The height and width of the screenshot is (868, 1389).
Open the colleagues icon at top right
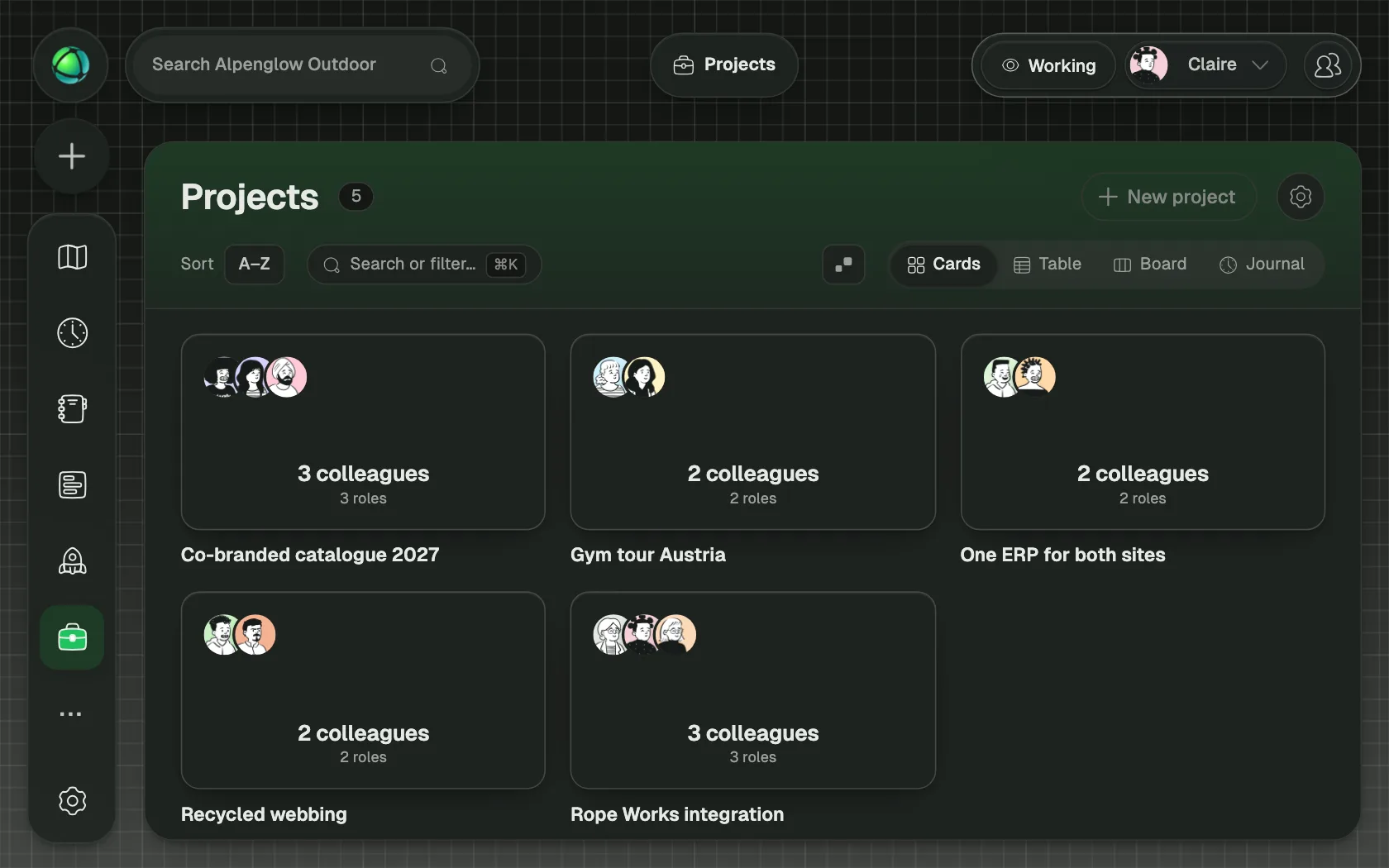click(1328, 65)
